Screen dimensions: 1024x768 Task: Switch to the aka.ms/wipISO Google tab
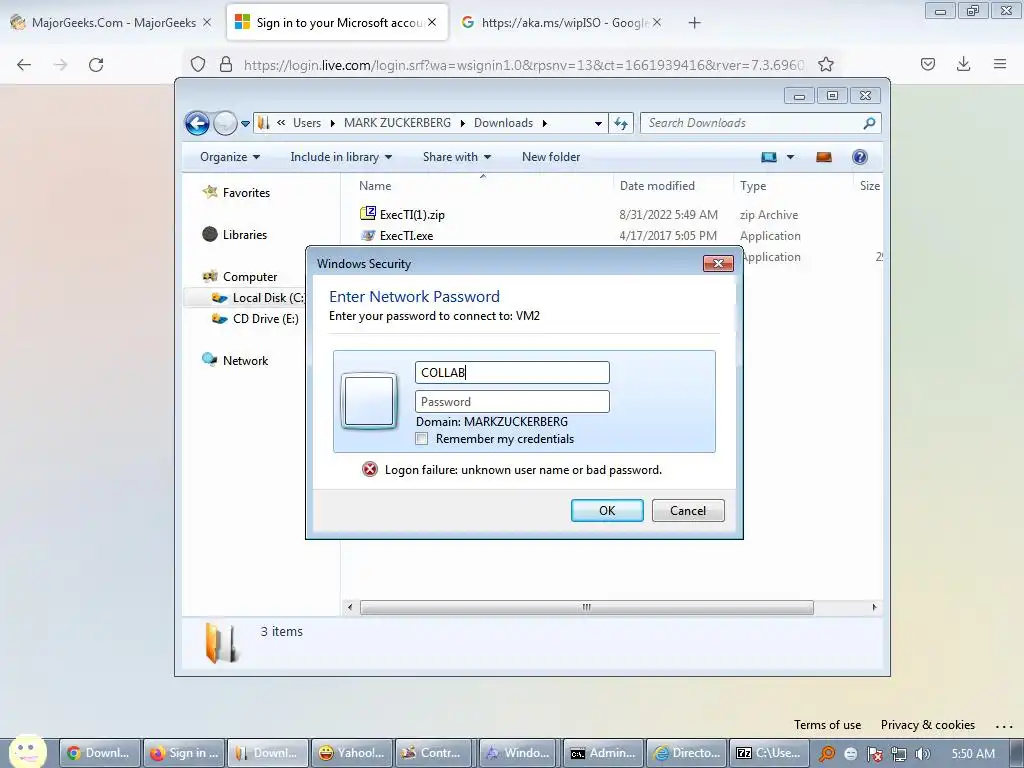(x=563, y=23)
